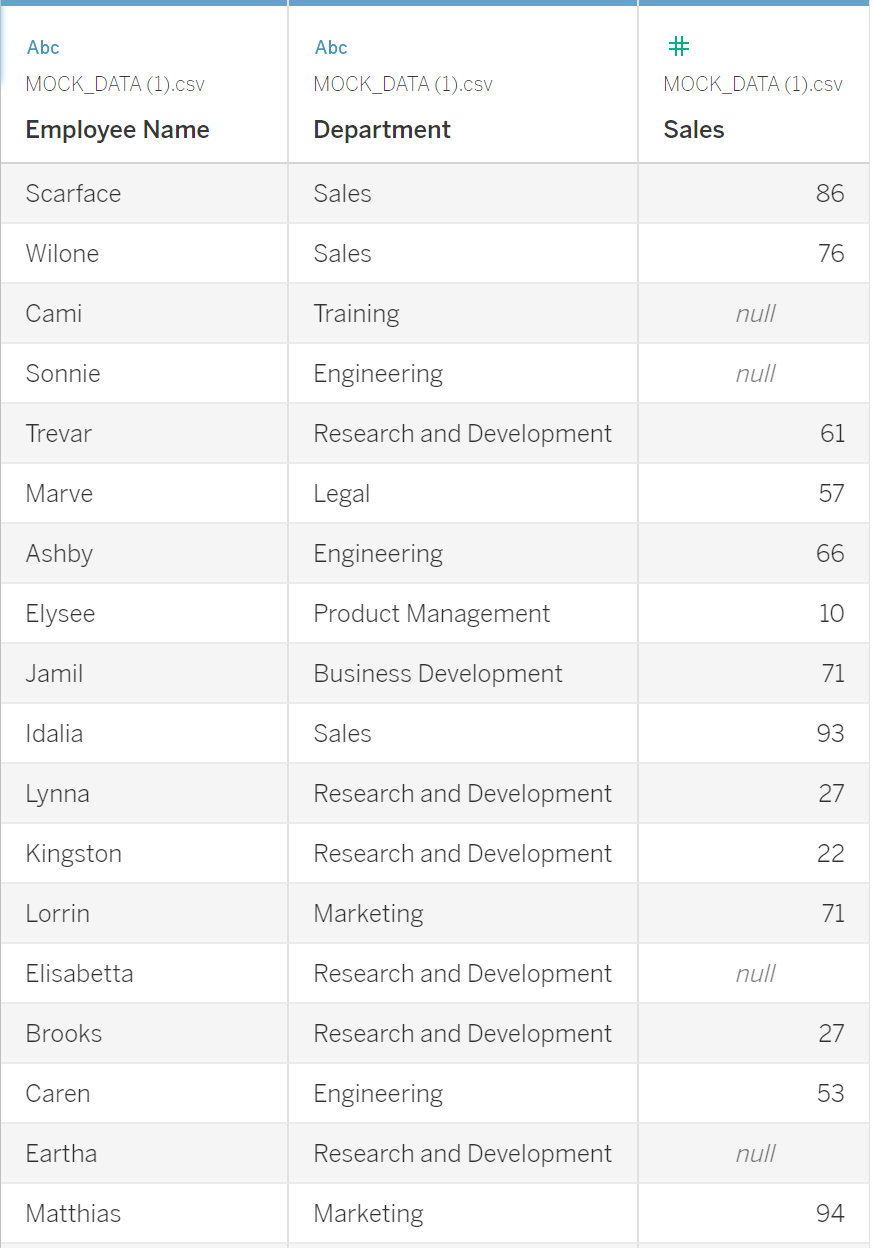Click the null sales value in Eartha's row
The width and height of the screenshot is (874, 1248).
(x=755, y=1153)
